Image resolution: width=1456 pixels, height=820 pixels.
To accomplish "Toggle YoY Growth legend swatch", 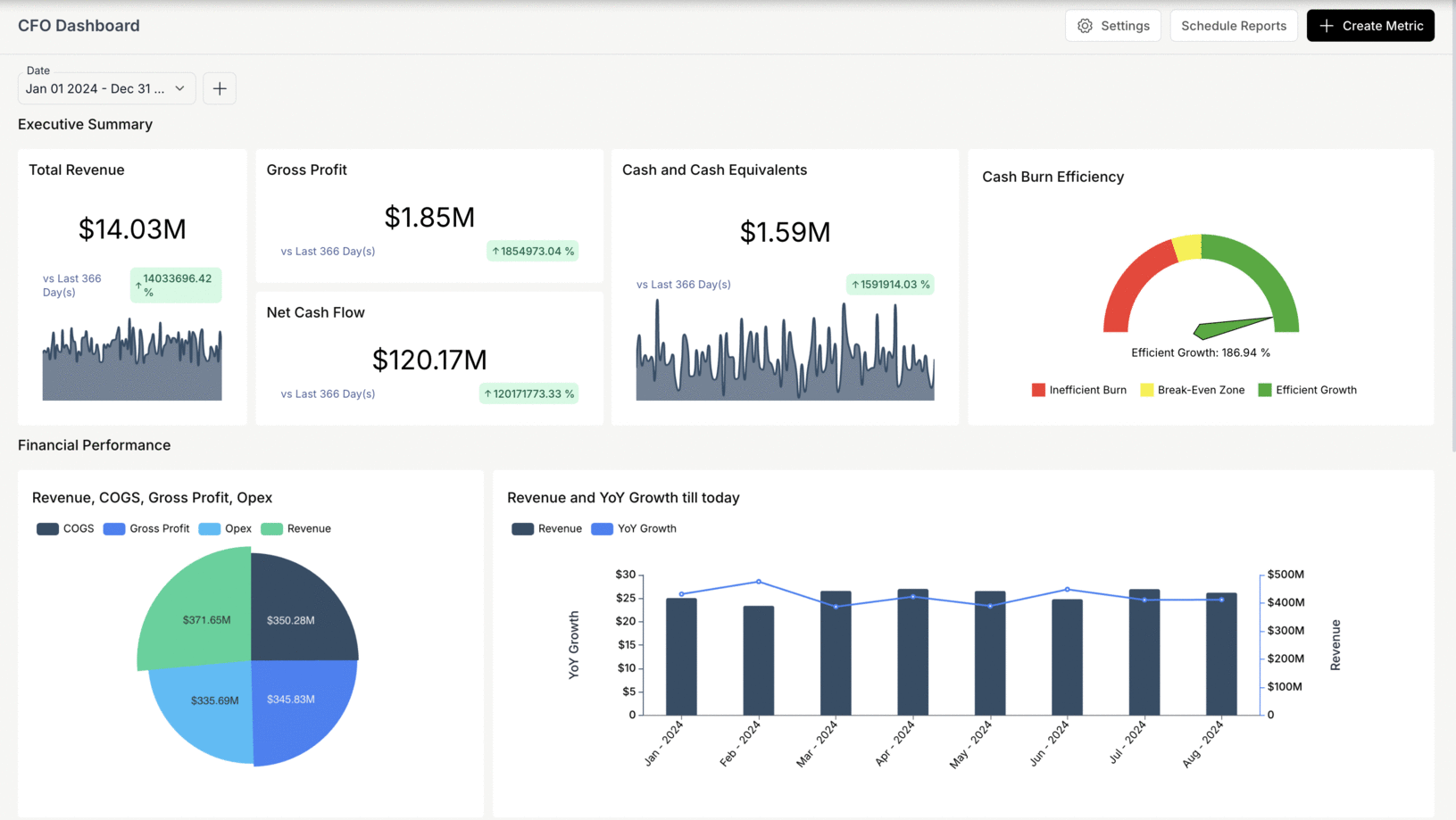I will tap(603, 529).
